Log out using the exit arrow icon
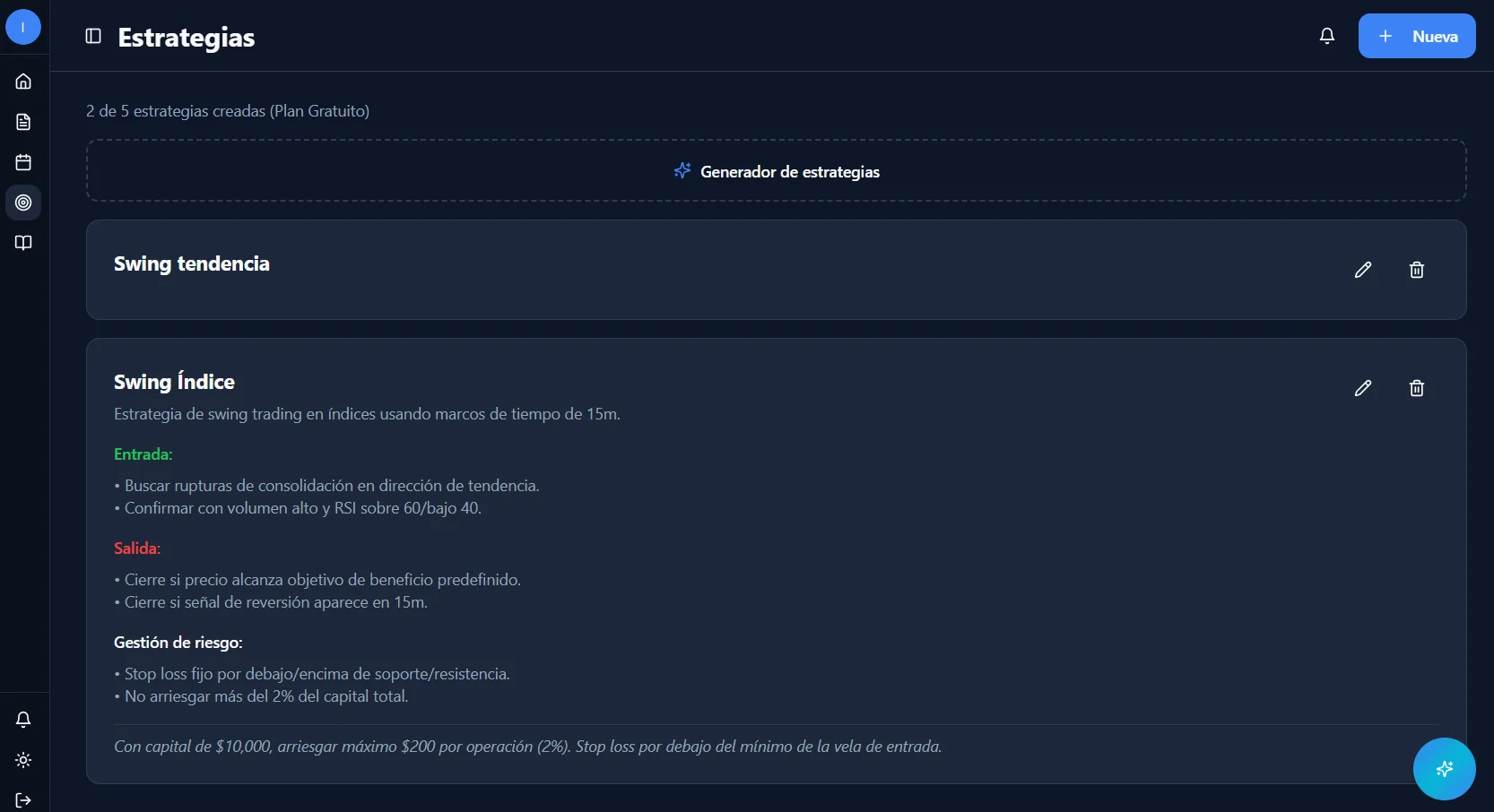The image size is (1494, 812). (x=23, y=800)
